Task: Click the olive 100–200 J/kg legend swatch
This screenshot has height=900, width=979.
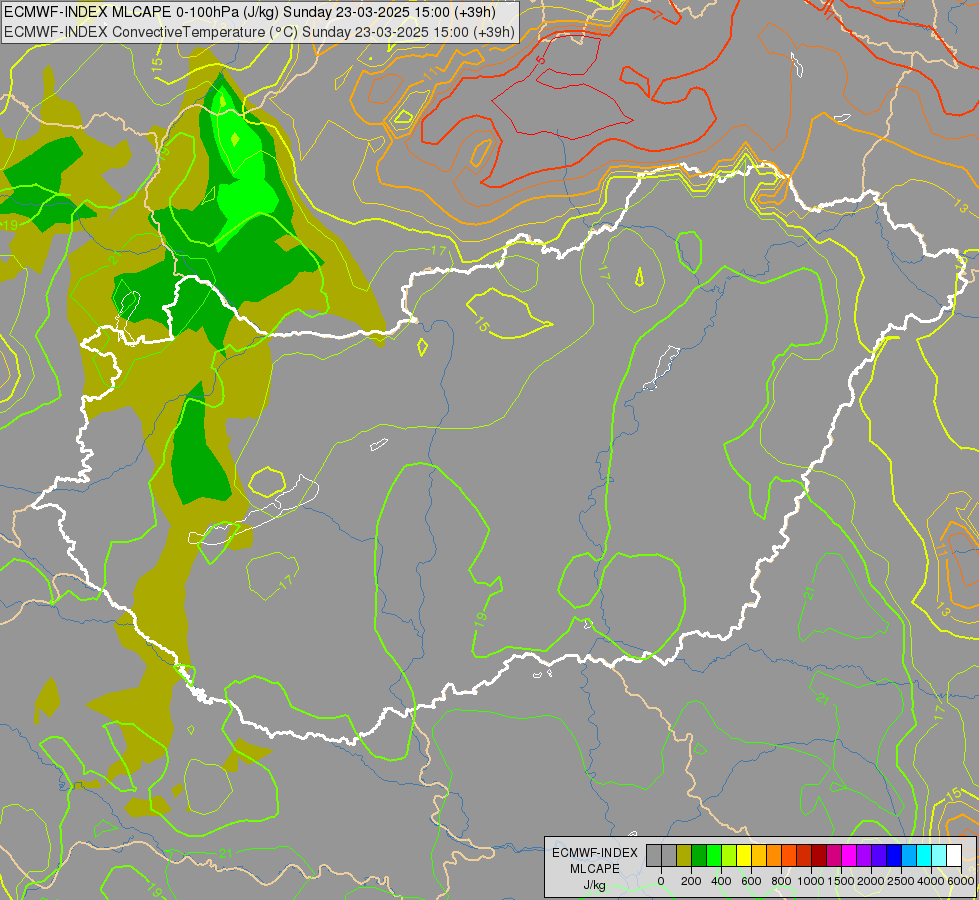Action: pyautogui.click(x=684, y=855)
